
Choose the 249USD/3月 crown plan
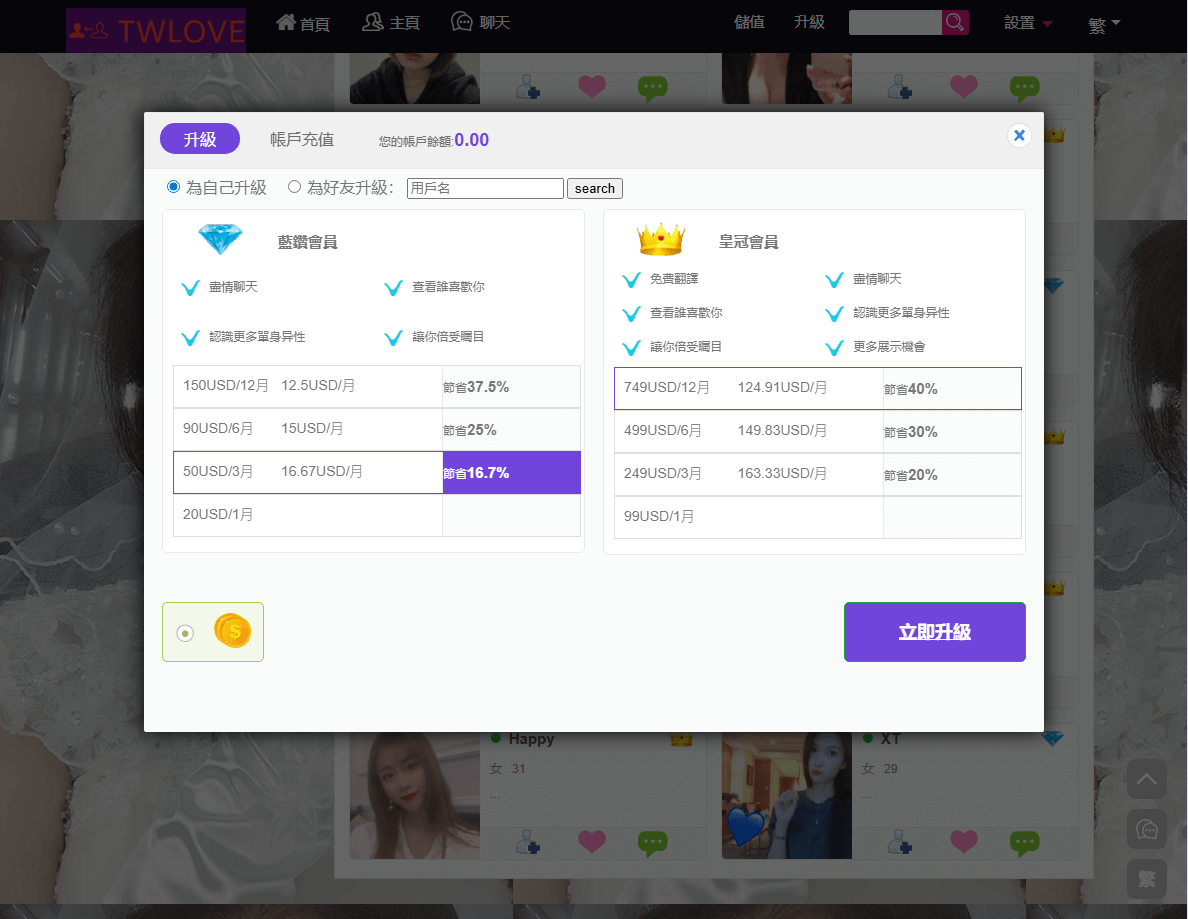click(x=818, y=474)
